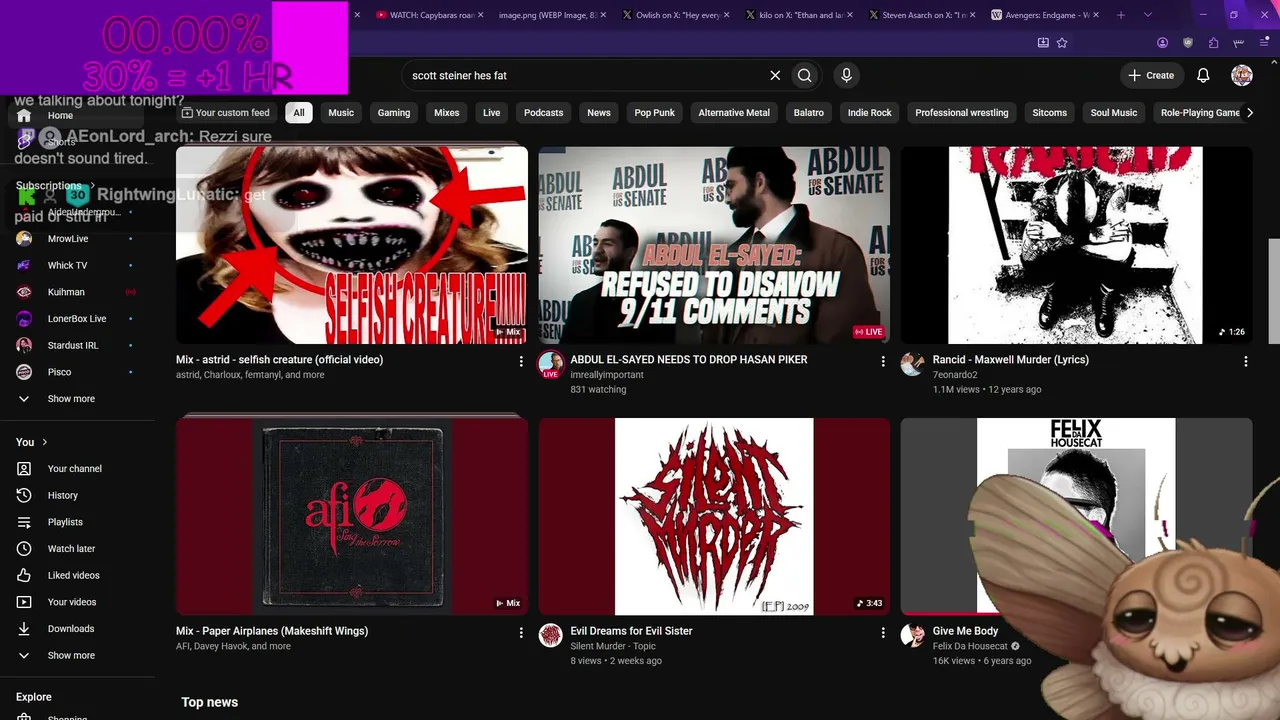Open more options for Paper Airplanes mix

click(x=521, y=633)
